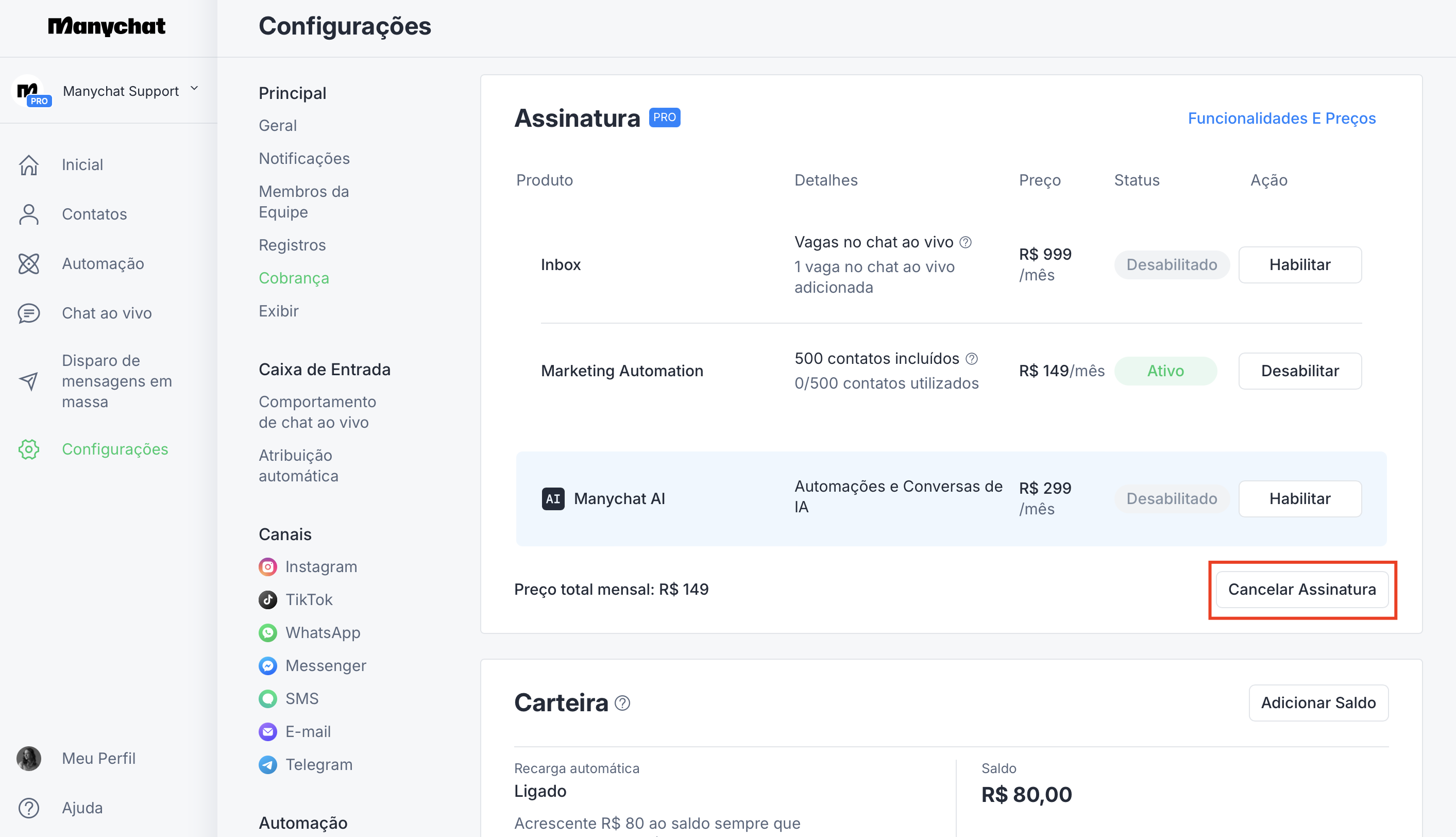This screenshot has height=837, width=1456.
Task: Open Comportamento de chat ao vivo
Action: point(317,412)
